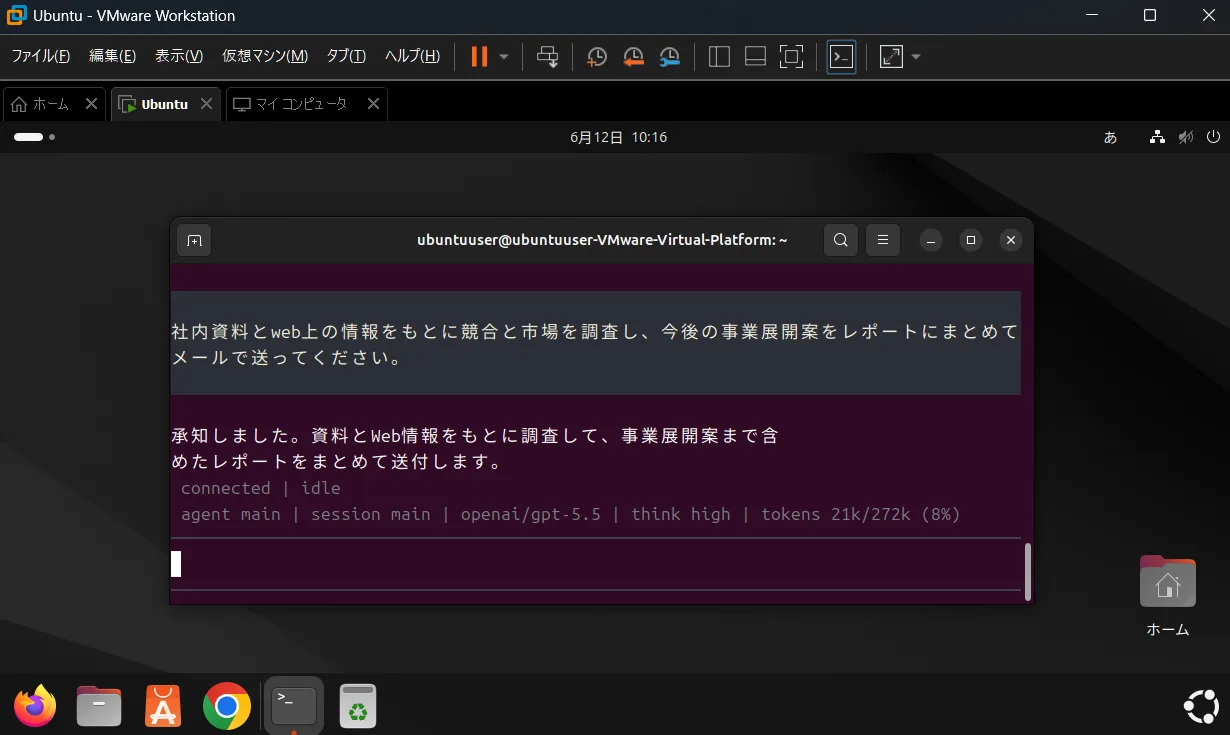Open the power options dropdown arrow beside pause

[504, 57]
